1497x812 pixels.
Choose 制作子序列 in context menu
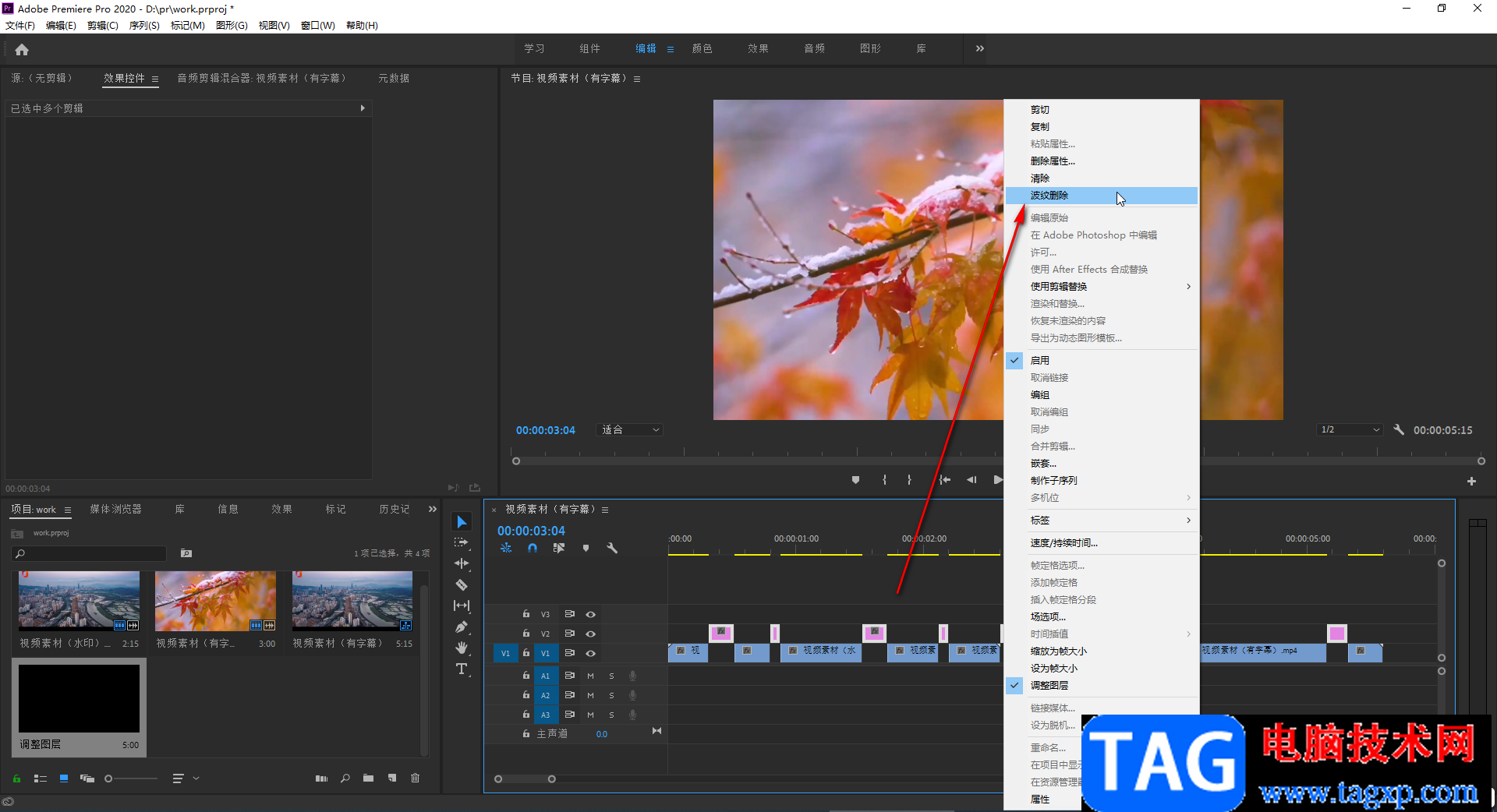click(x=1101, y=481)
